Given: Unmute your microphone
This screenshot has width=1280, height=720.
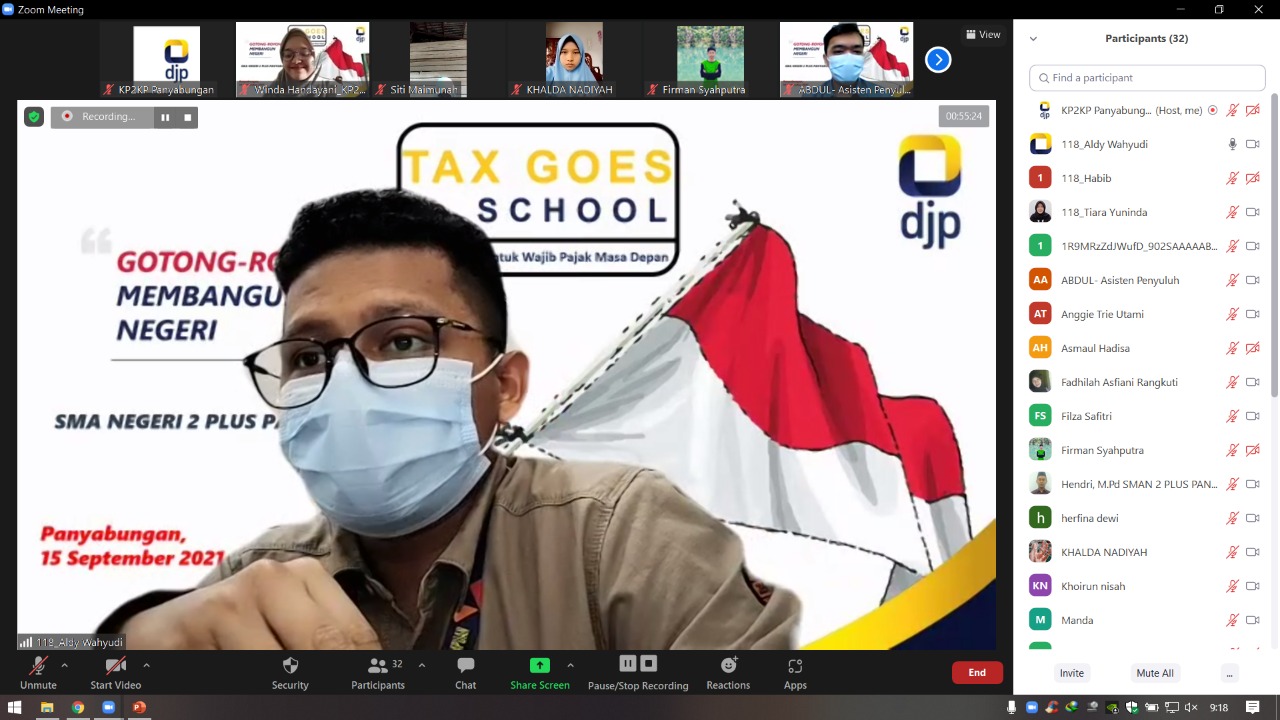Looking at the screenshot, I should point(38,666).
